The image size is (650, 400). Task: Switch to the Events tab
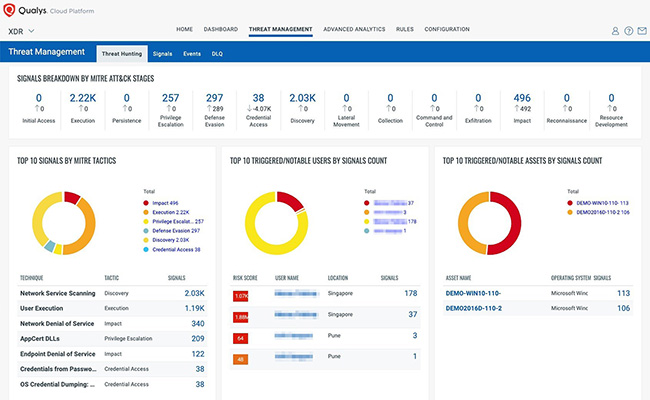pyautogui.click(x=191, y=52)
